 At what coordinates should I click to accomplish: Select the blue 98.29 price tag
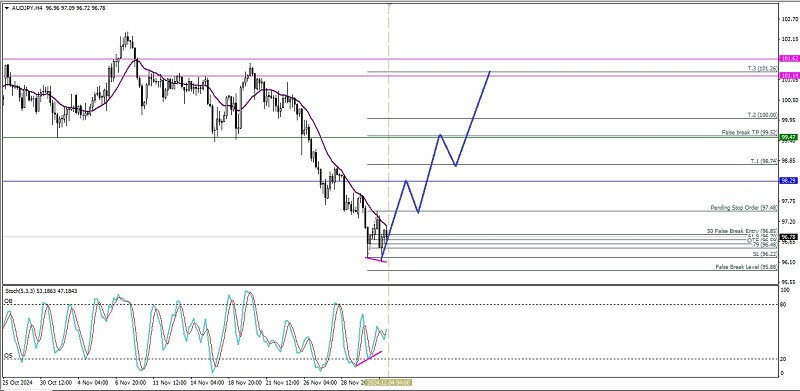789,181
